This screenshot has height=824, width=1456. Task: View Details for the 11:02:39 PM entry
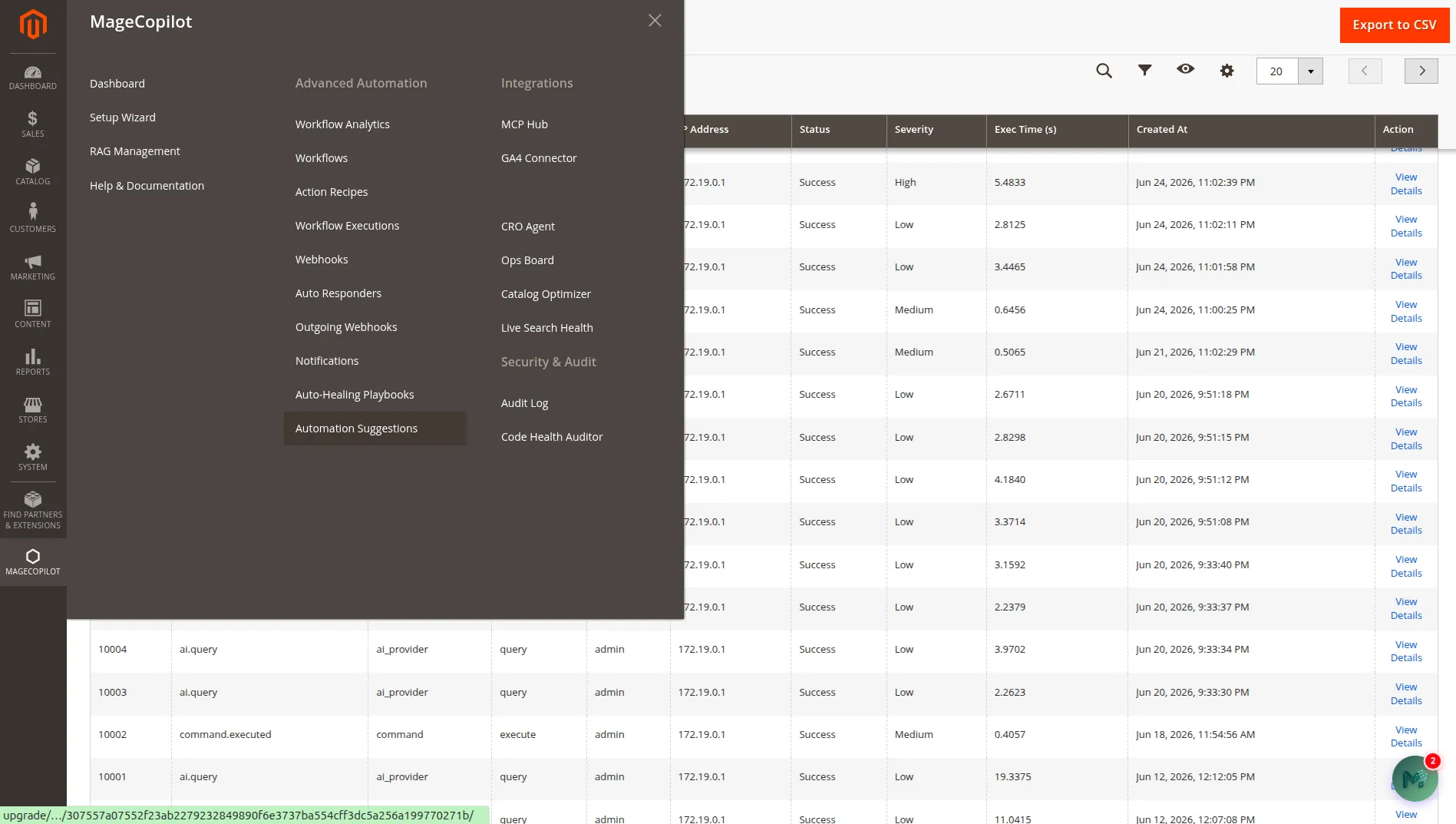(x=1406, y=184)
